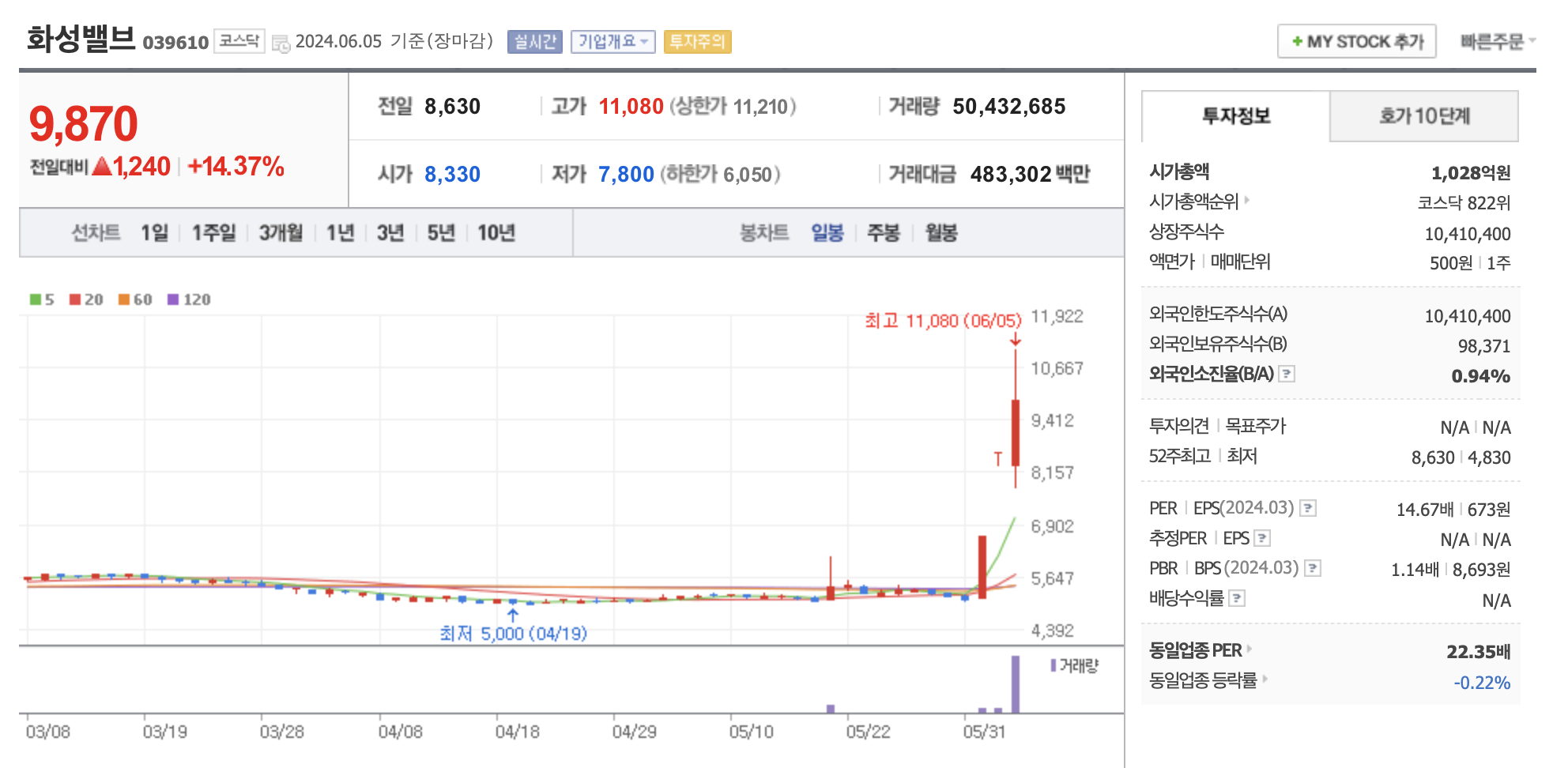Click the 코스닥 market badge
This screenshot has height=768, width=1568.
[239, 40]
